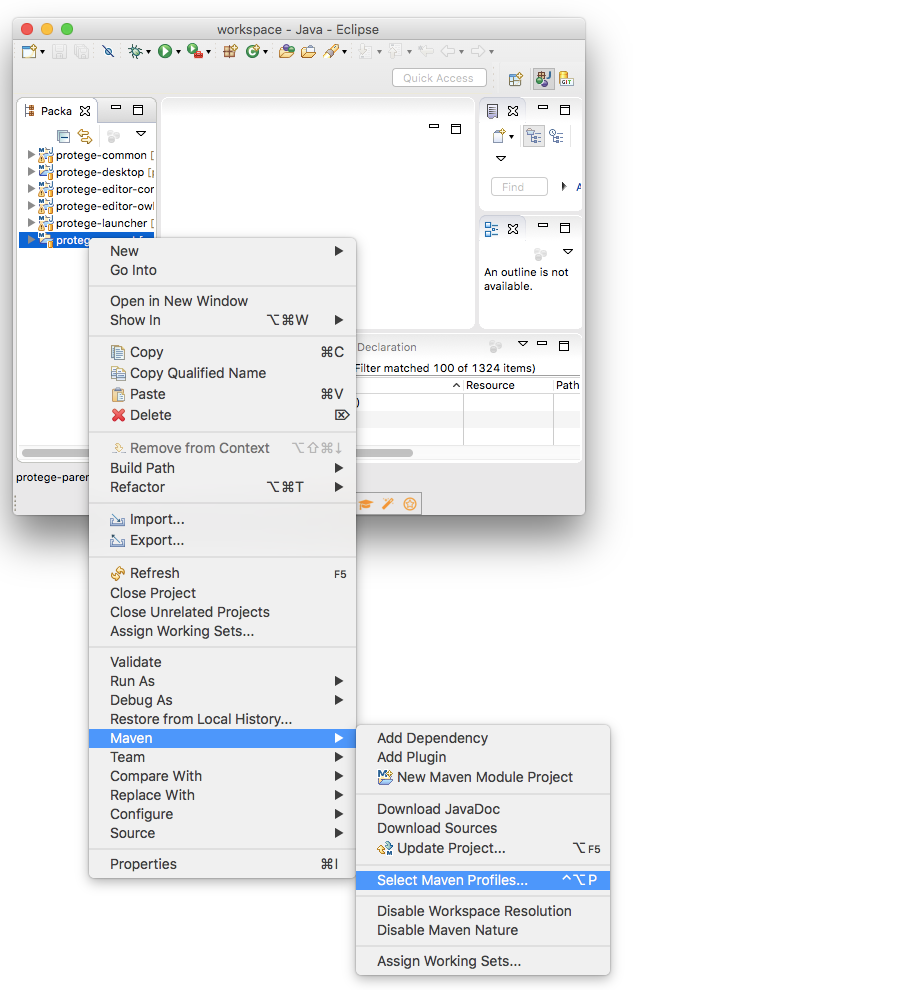This screenshot has height=990, width=900.
Task: Open the Team submenu
Action: point(222,757)
